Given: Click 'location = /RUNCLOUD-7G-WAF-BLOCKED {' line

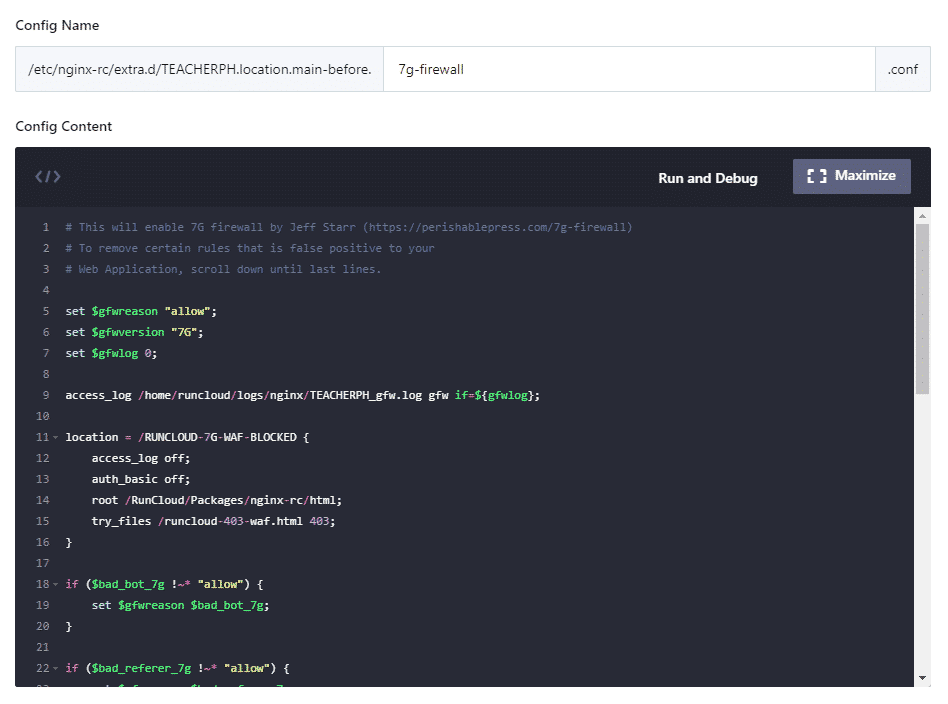Looking at the screenshot, I should pyautogui.click(x=187, y=437).
